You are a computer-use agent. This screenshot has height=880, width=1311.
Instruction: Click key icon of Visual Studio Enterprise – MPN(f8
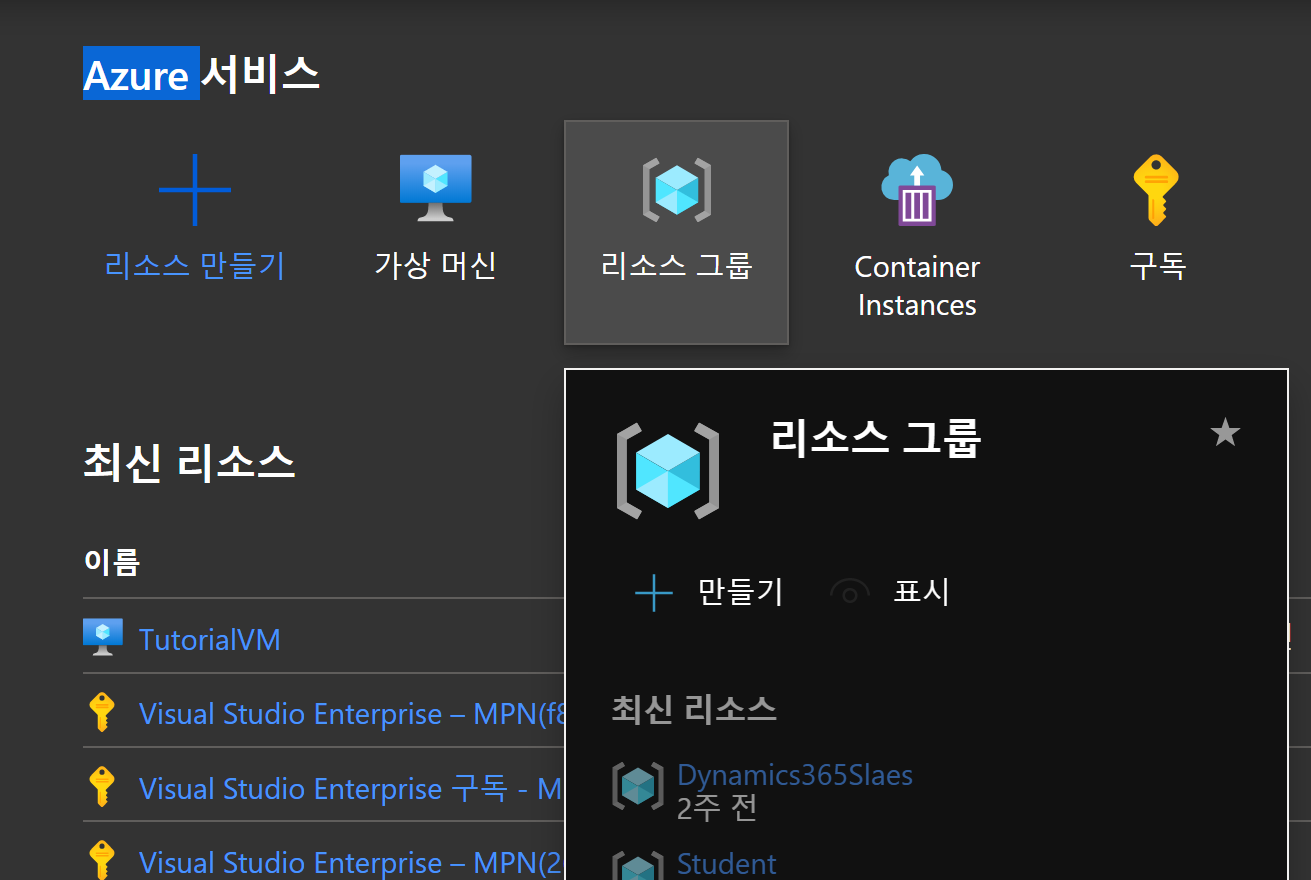101,713
